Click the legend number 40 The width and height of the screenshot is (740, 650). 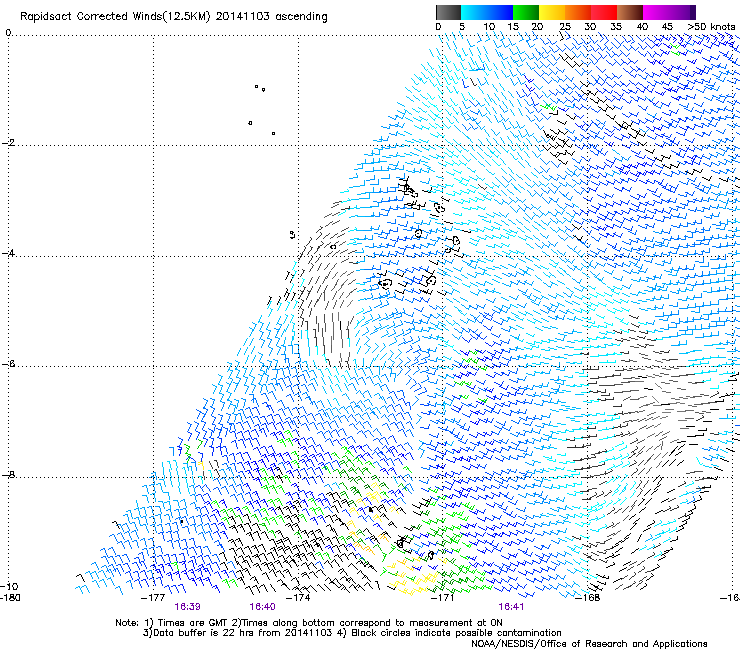tap(642, 27)
